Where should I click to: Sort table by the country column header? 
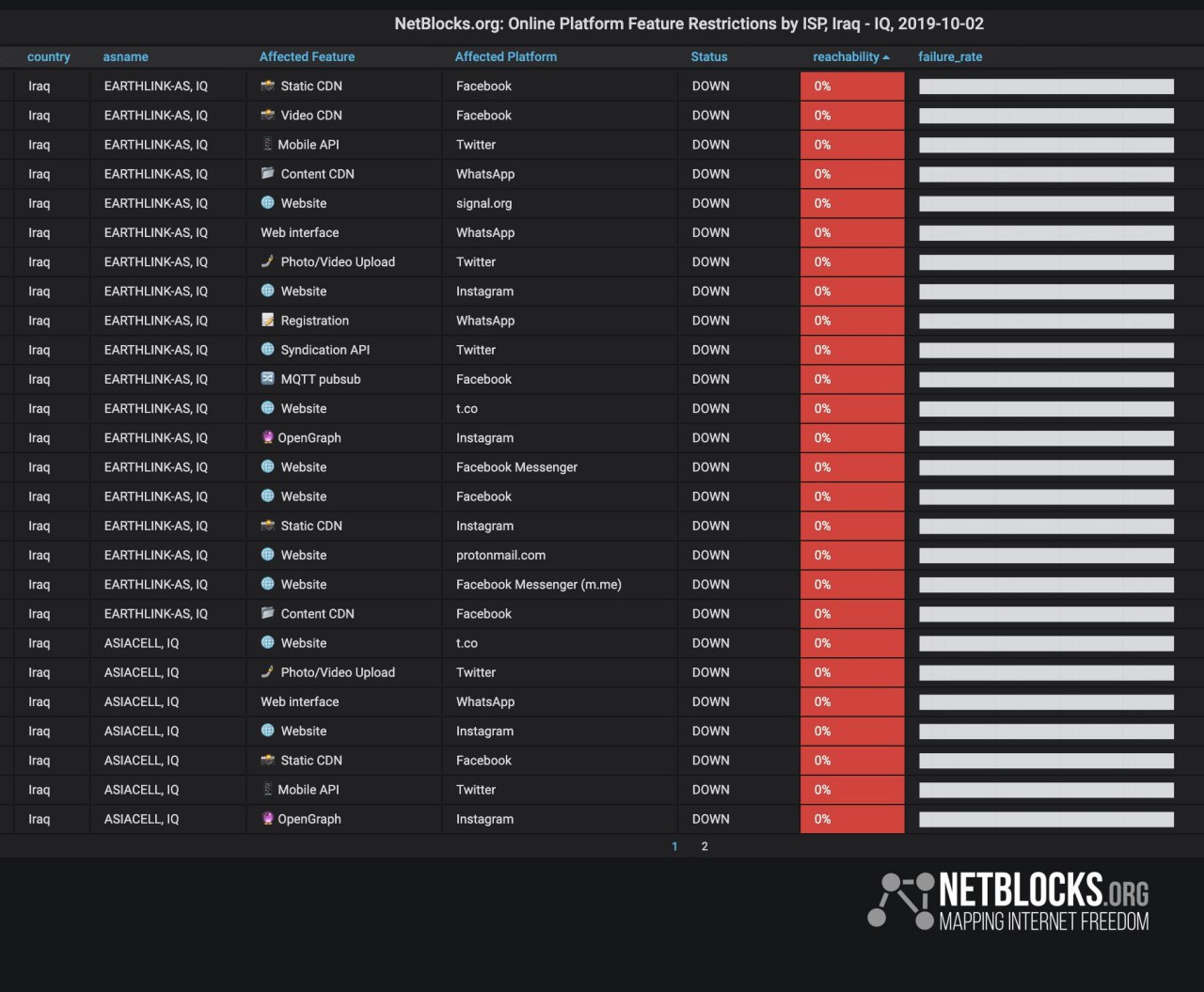49,56
